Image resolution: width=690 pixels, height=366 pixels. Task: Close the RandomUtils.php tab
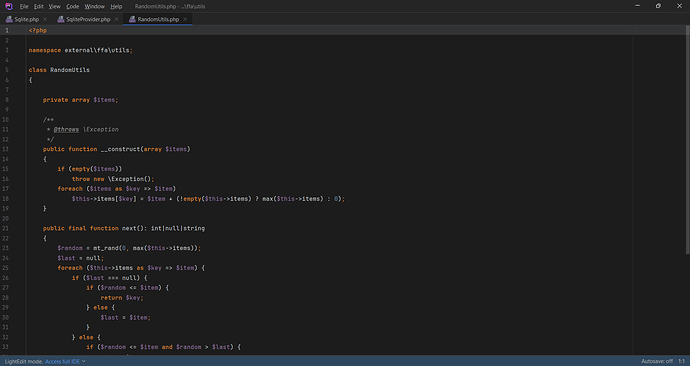pyautogui.click(x=185, y=19)
